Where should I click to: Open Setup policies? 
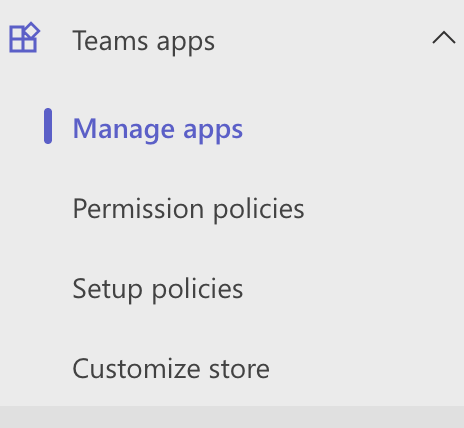[x=158, y=289]
